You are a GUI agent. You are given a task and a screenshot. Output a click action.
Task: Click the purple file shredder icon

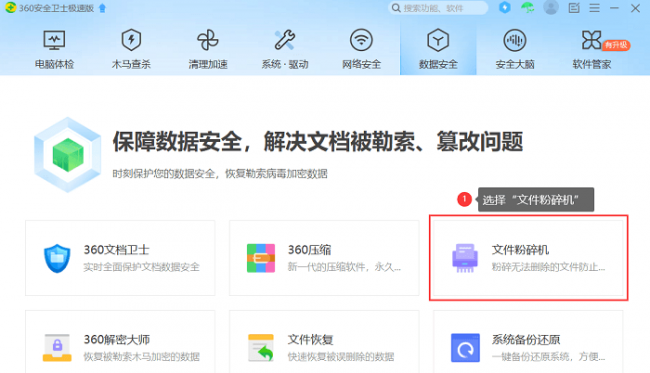pos(465,258)
